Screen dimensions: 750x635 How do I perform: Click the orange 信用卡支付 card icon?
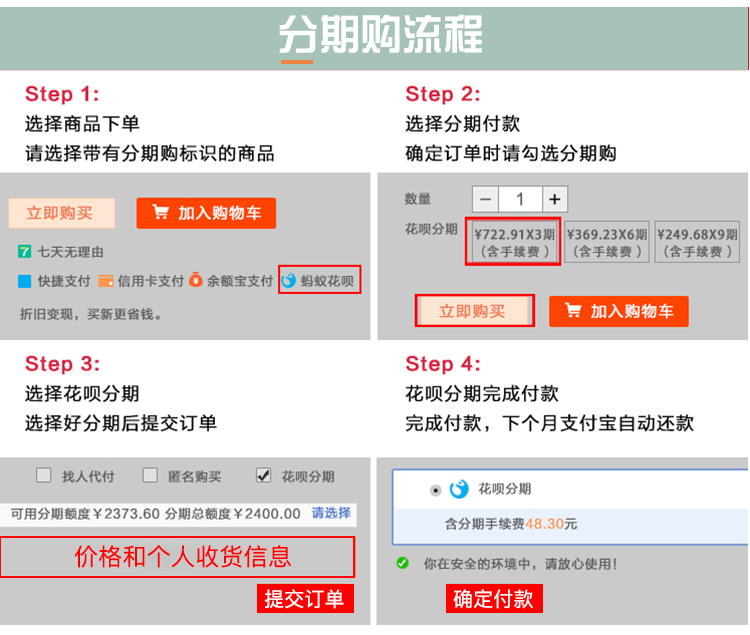[106, 281]
